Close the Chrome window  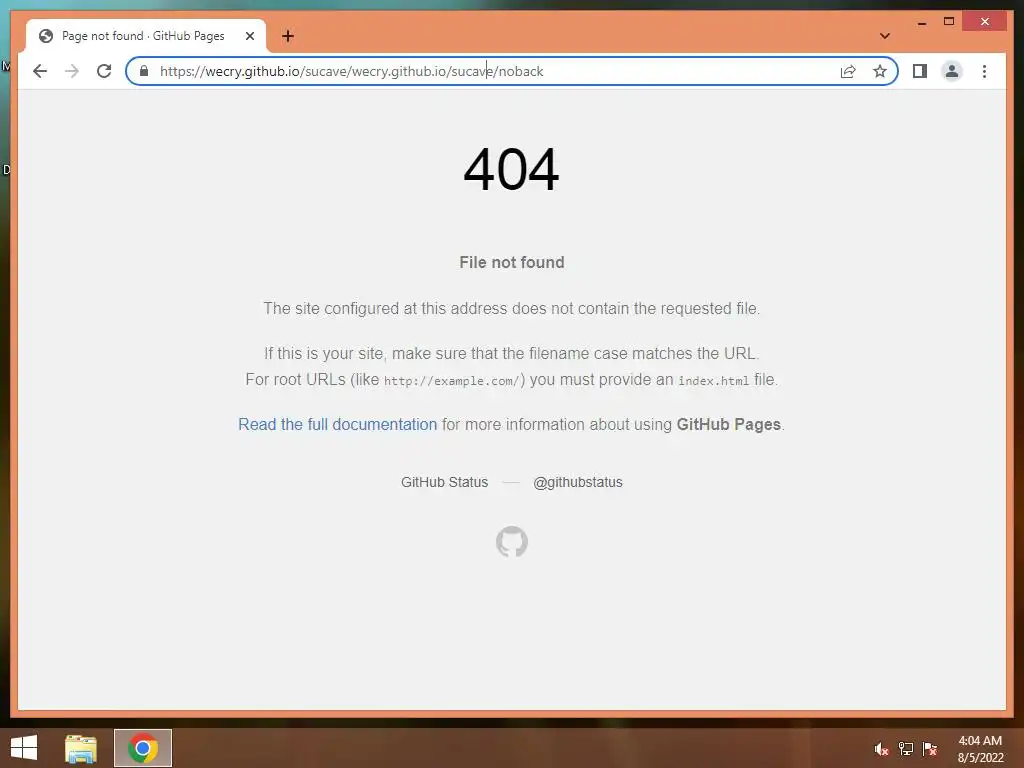[x=985, y=22]
